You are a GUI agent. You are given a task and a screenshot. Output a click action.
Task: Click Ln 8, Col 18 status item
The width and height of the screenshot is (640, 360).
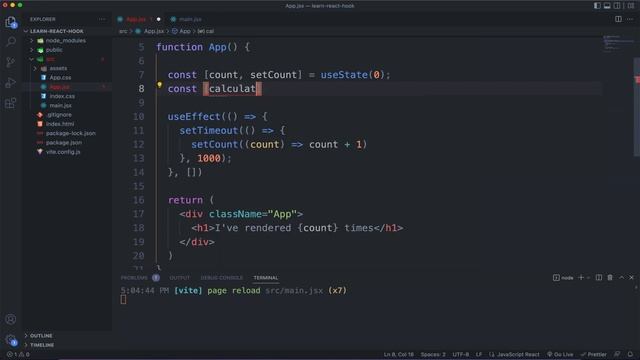click(x=399, y=354)
